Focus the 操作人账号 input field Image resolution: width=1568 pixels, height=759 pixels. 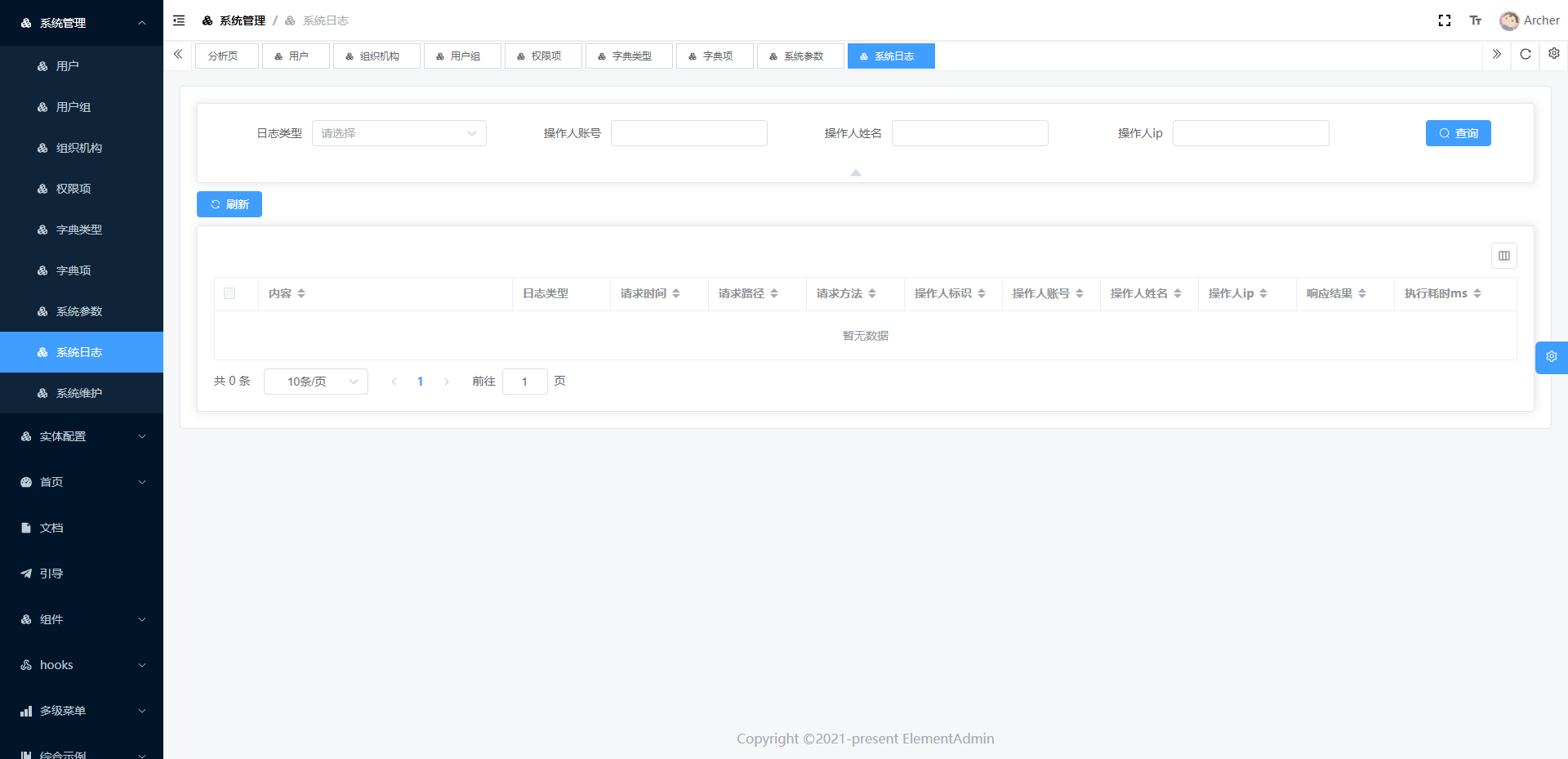click(689, 133)
